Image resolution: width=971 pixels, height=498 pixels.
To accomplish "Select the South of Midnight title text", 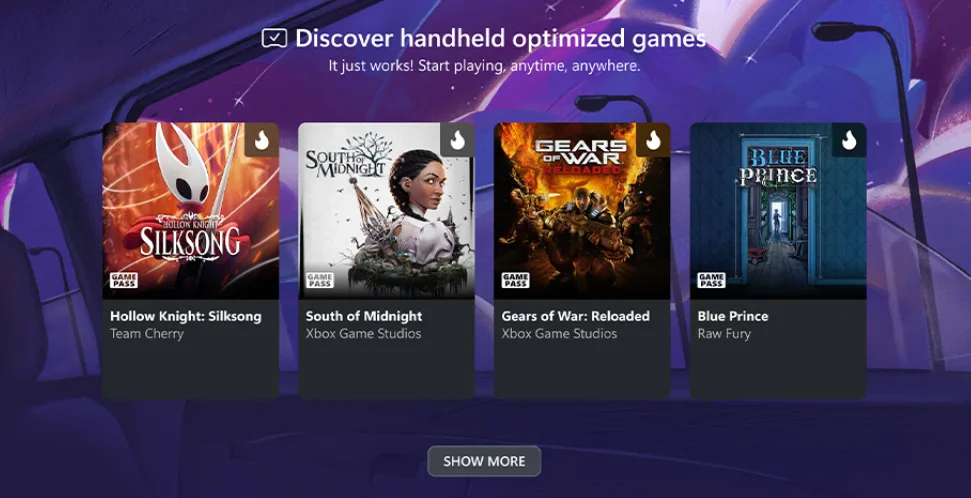I will pos(364,316).
